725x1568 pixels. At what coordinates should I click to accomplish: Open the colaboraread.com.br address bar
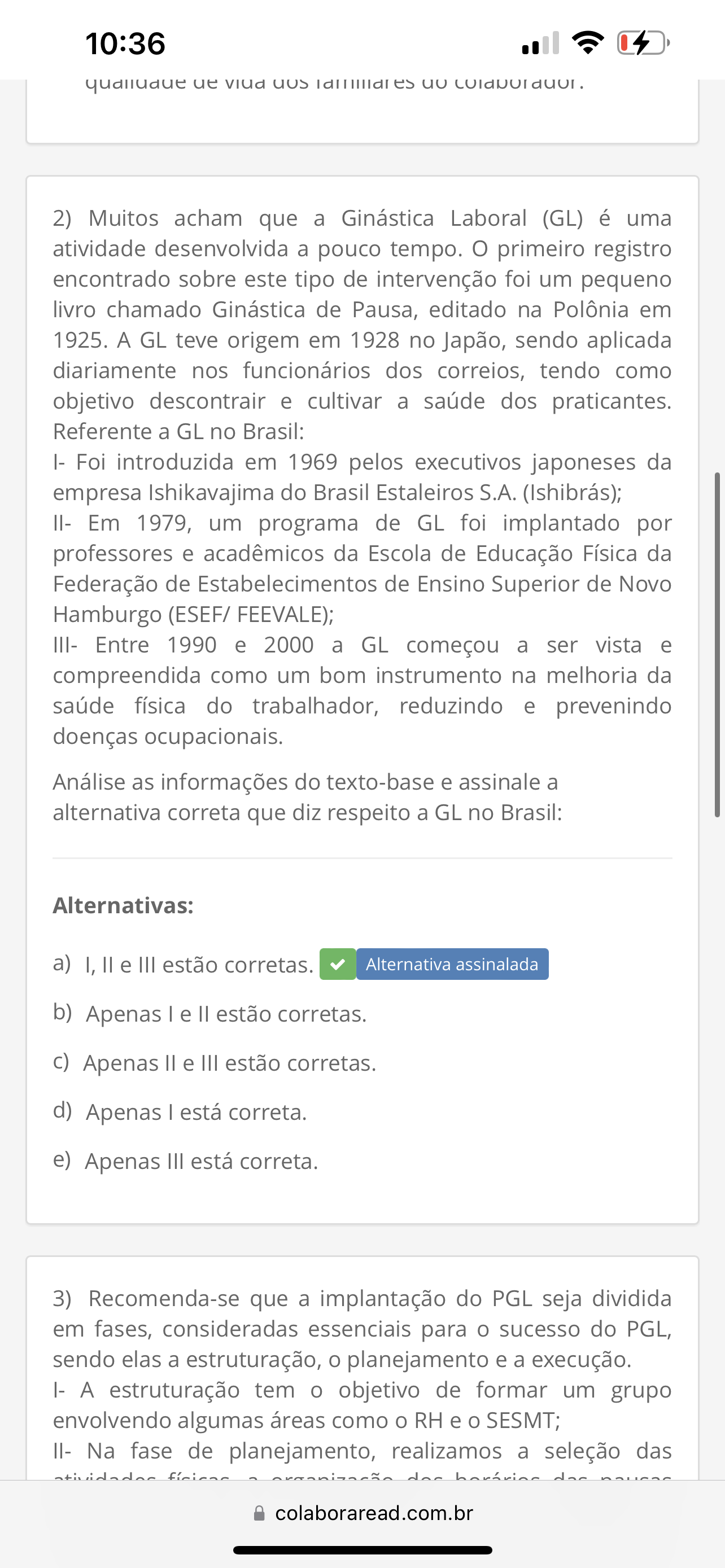[x=373, y=1513]
